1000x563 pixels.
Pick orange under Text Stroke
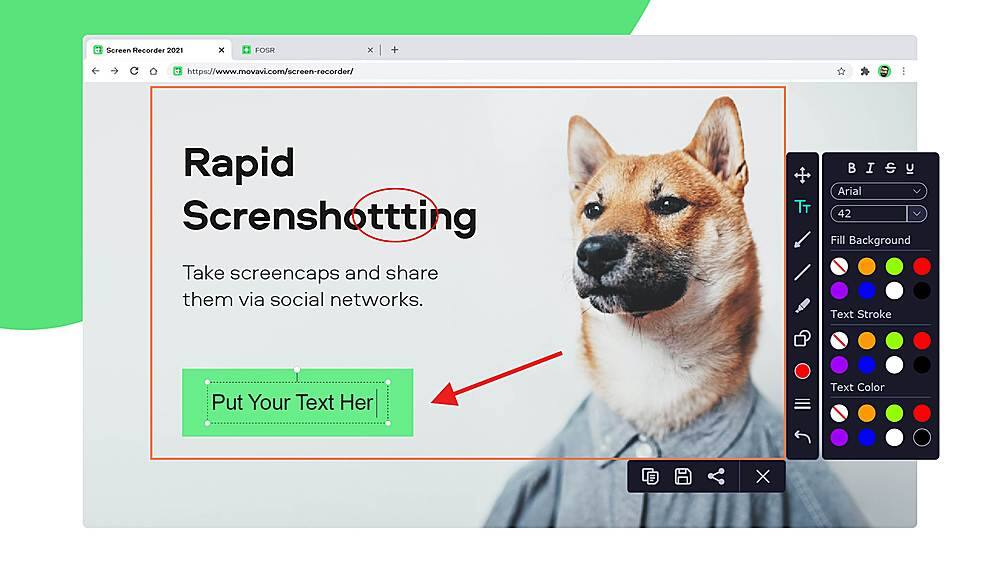pos(867,340)
